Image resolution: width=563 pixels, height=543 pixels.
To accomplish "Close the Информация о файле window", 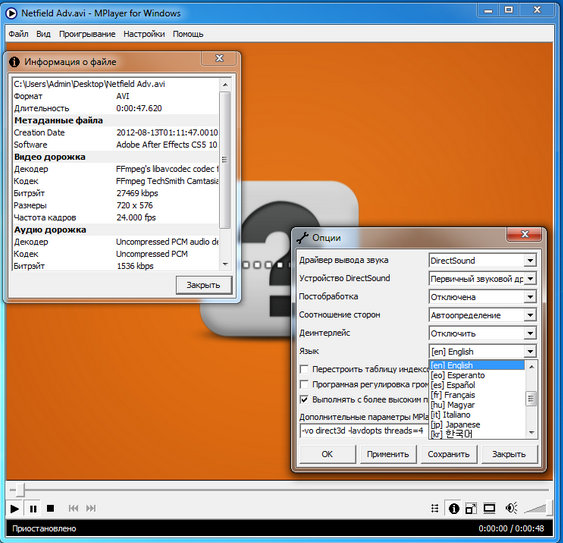I will tap(219, 58).
